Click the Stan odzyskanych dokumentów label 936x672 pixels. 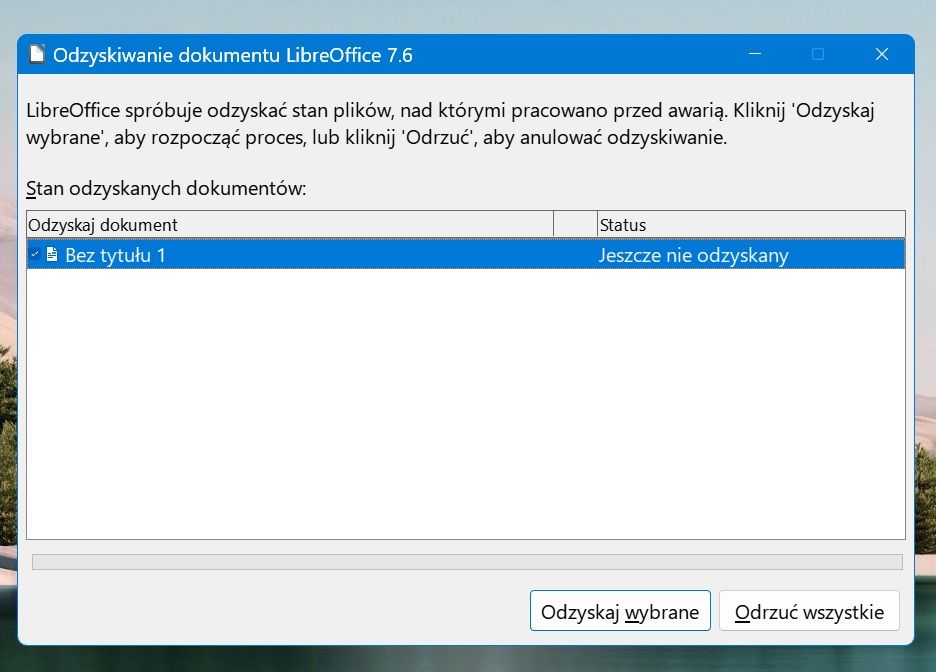coord(166,189)
